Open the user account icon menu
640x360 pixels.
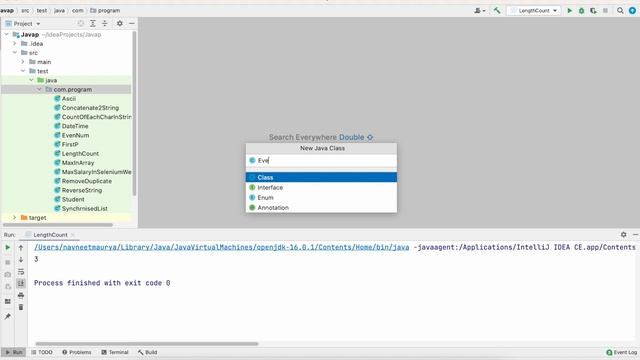[480, 11]
